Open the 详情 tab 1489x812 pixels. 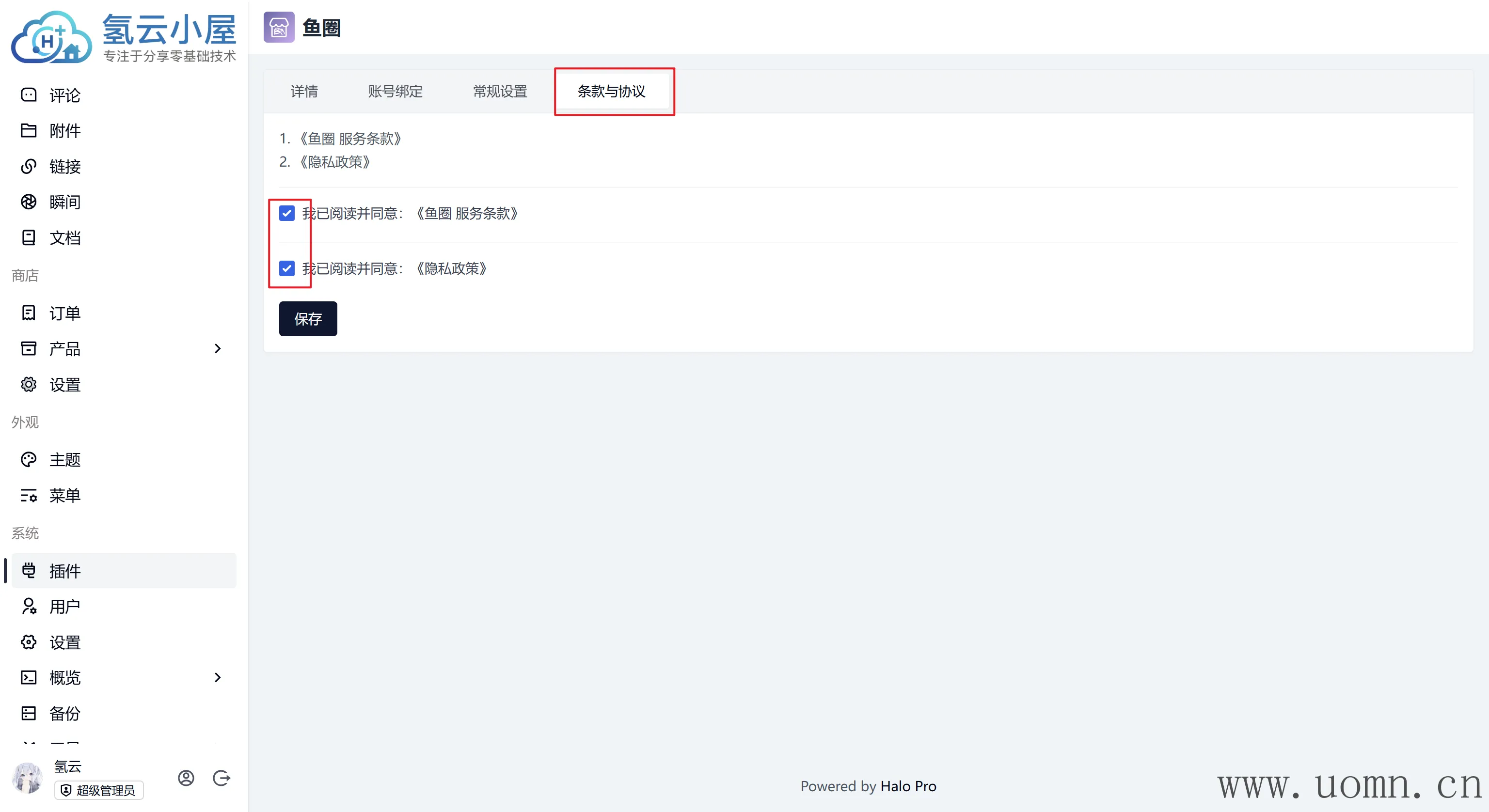tap(304, 91)
